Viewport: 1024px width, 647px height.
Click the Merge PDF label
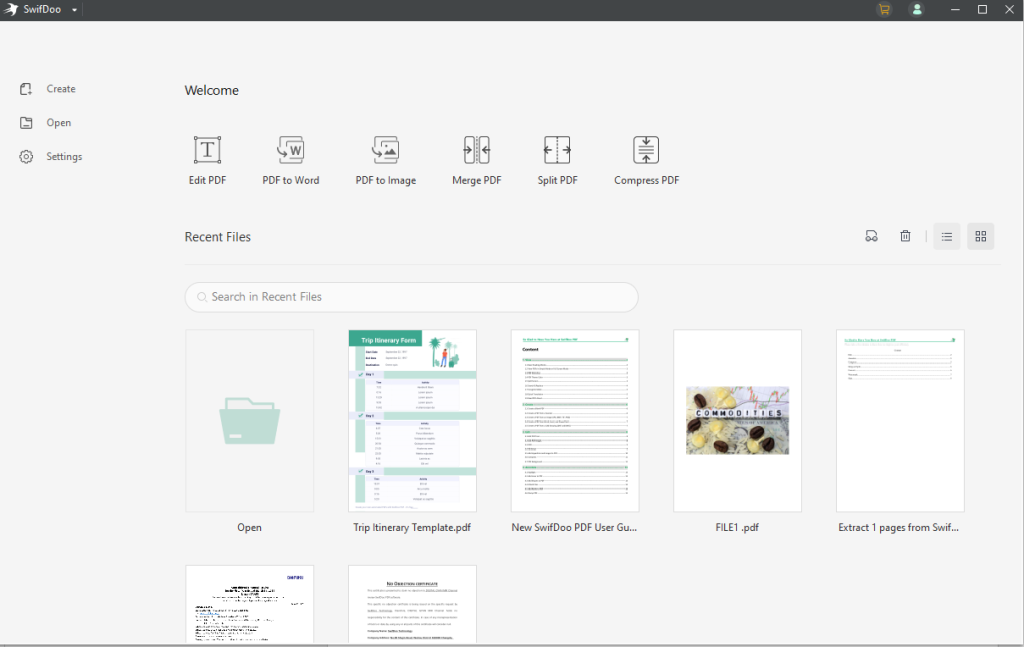477,180
